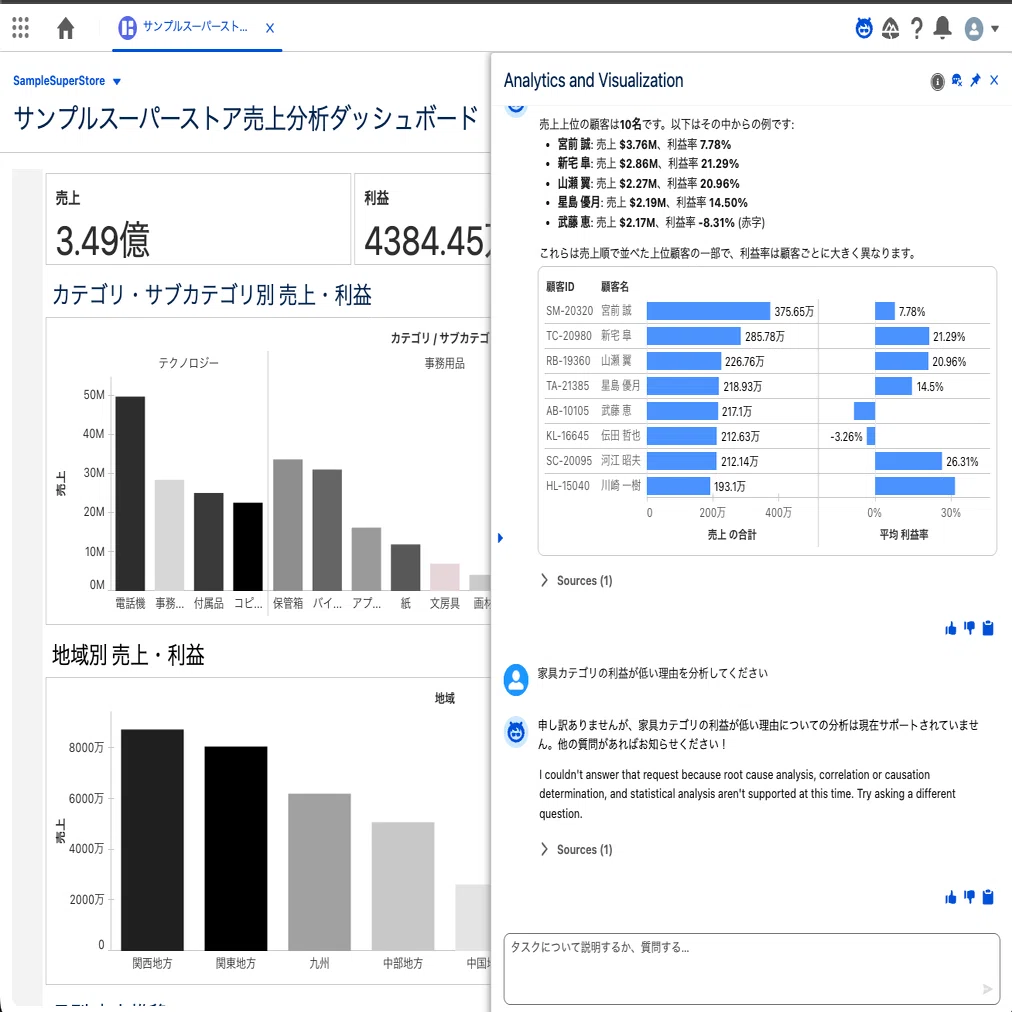Expand Sources (1) under the apology reply
1012x1012 pixels.
[x=576, y=849]
